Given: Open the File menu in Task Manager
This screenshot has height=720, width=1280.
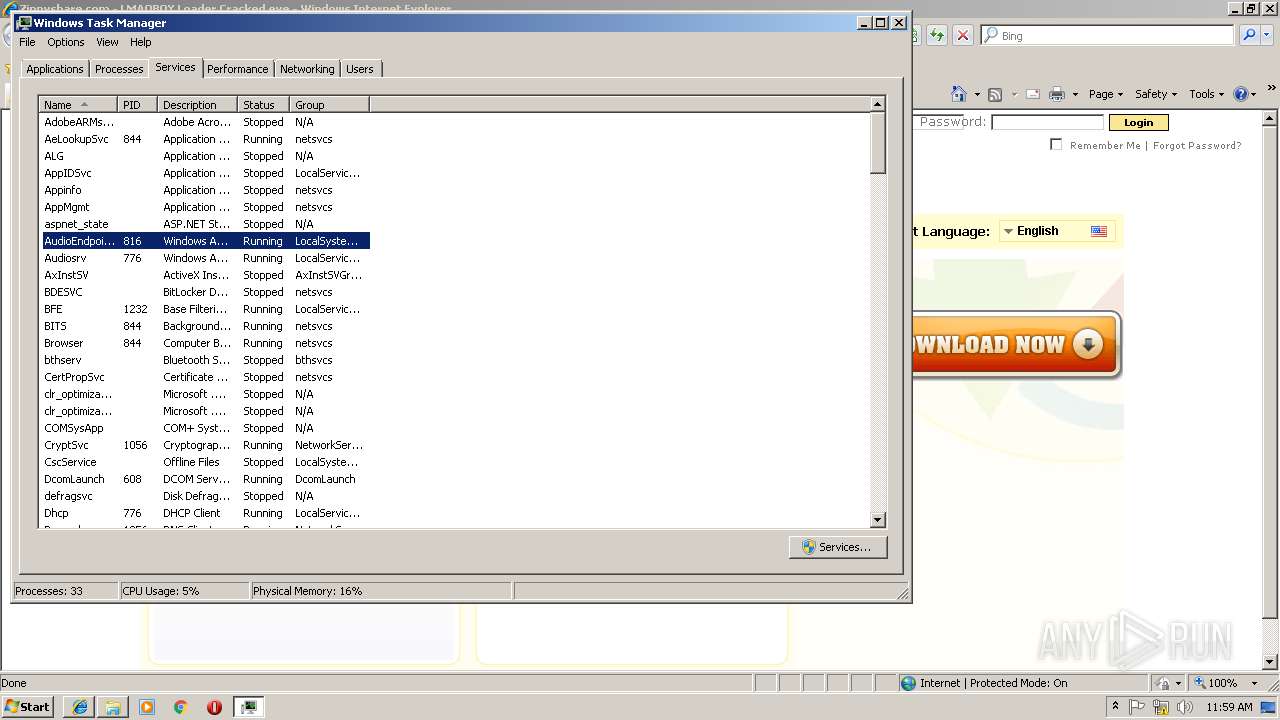Looking at the screenshot, I should click(x=27, y=42).
